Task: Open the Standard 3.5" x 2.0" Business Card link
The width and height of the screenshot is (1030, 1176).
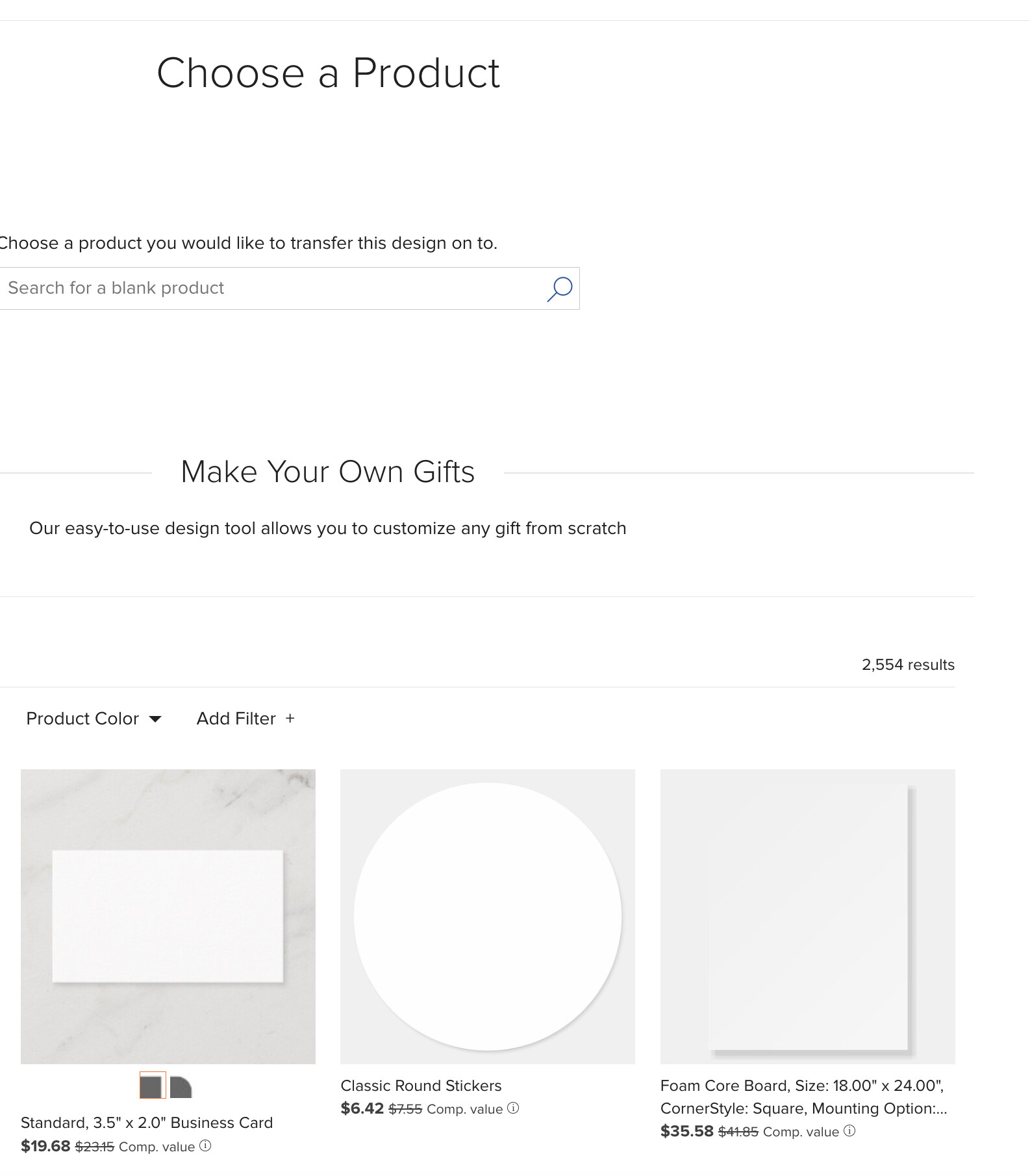Action: coord(147,1123)
